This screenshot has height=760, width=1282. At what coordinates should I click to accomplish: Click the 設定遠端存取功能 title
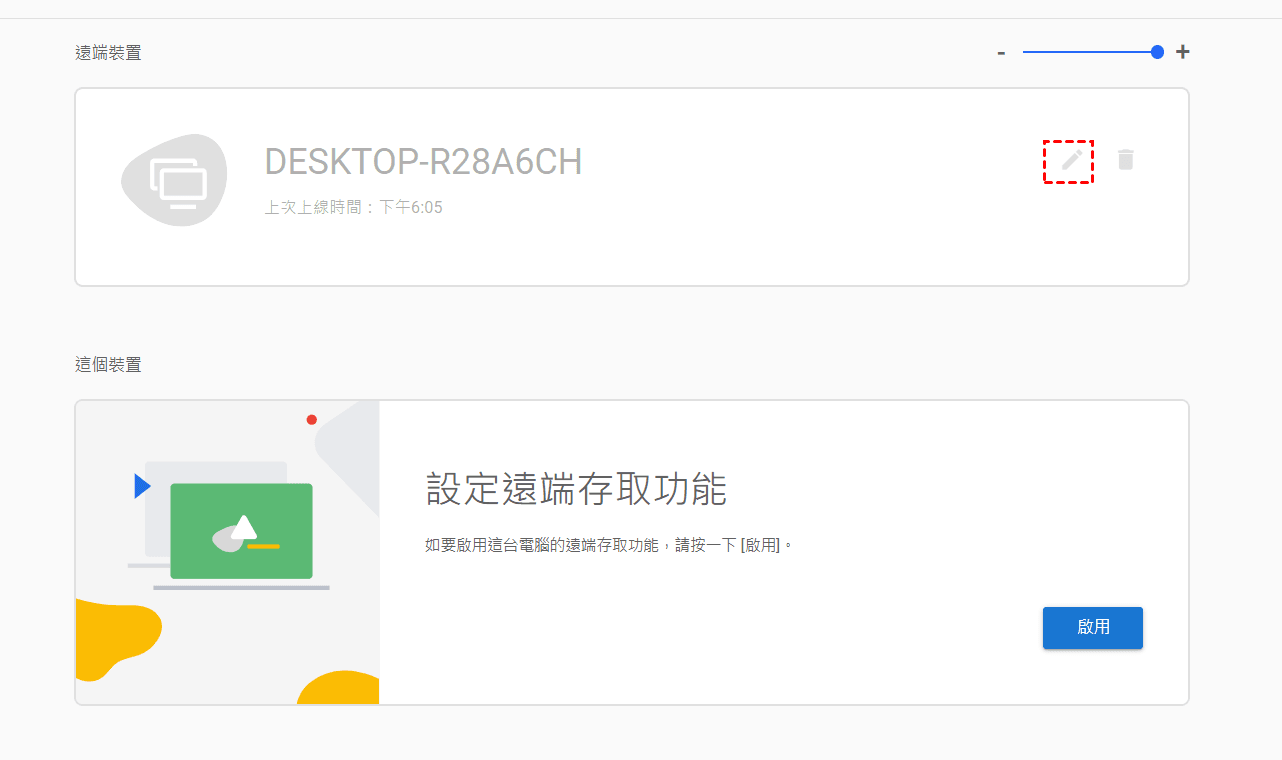576,490
